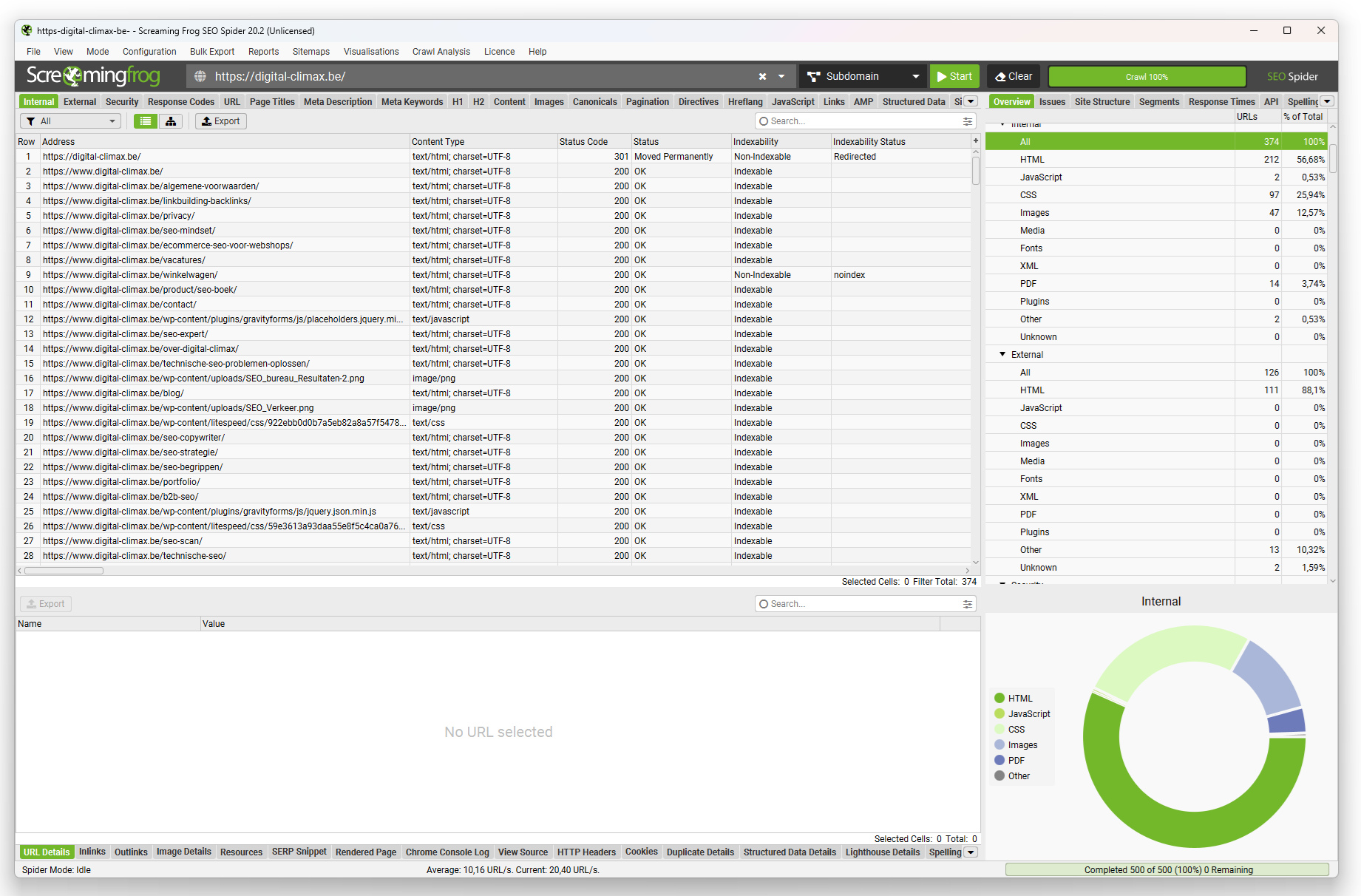
Task: Switch to the Page Titles tab
Action: pos(272,102)
